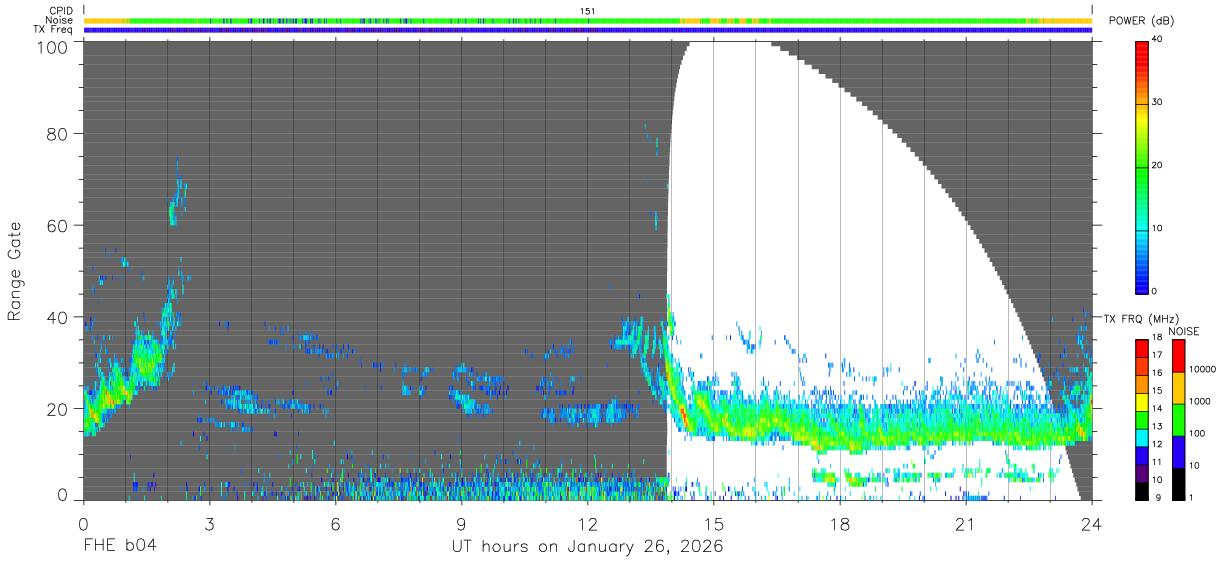Click the 40 tick on the power scale

tap(1156, 40)
